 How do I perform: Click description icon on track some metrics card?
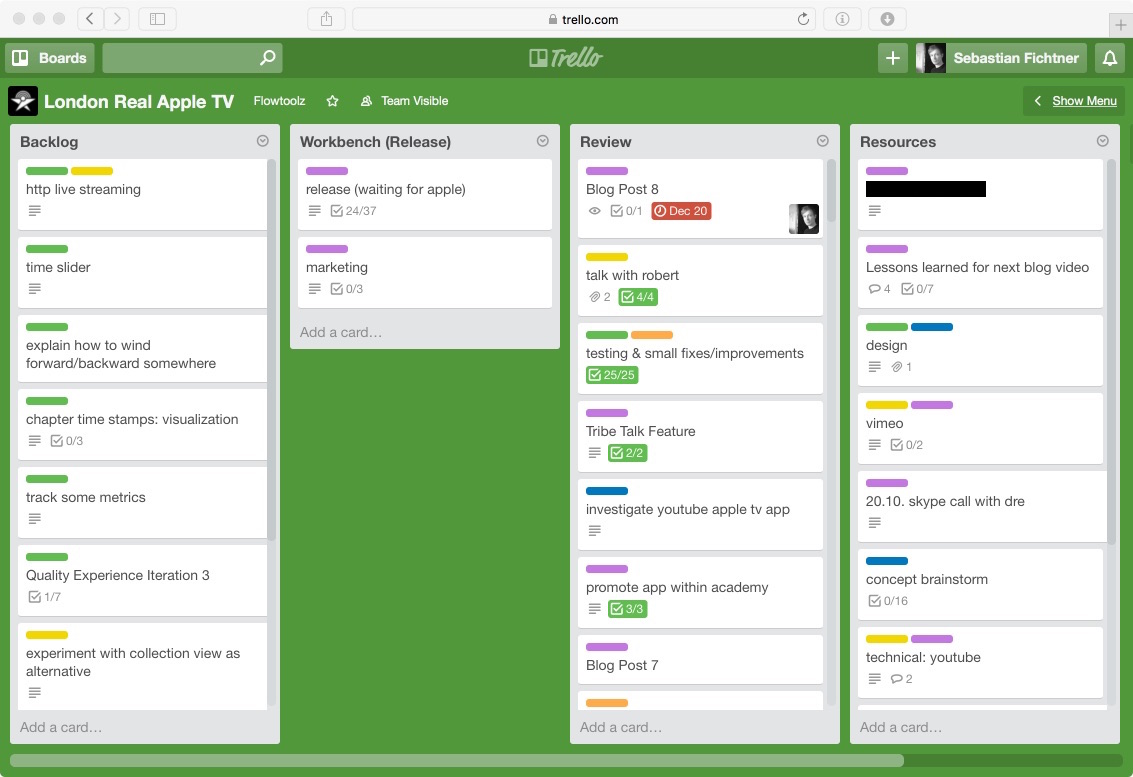35,519
